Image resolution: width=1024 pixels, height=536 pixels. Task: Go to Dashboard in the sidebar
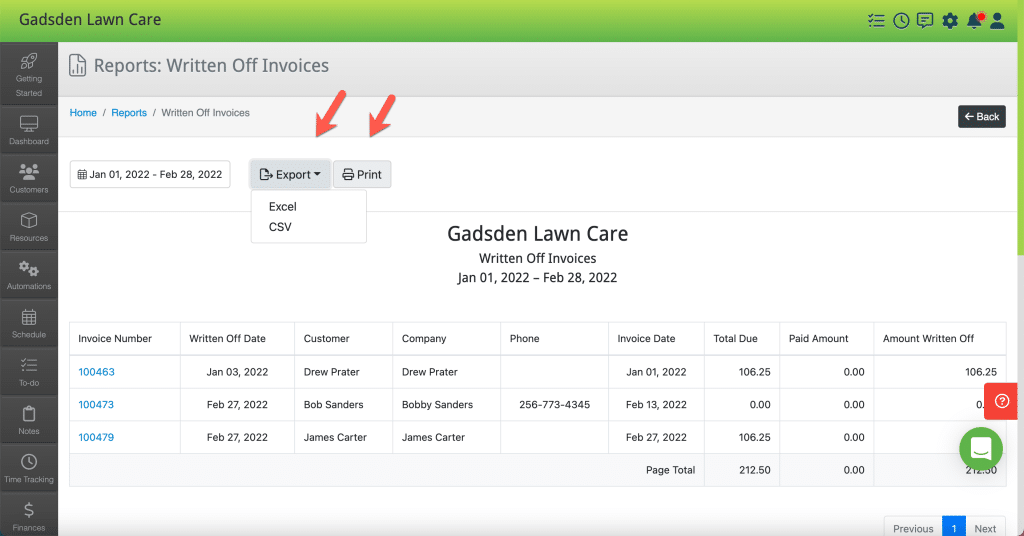click(29, 130)
